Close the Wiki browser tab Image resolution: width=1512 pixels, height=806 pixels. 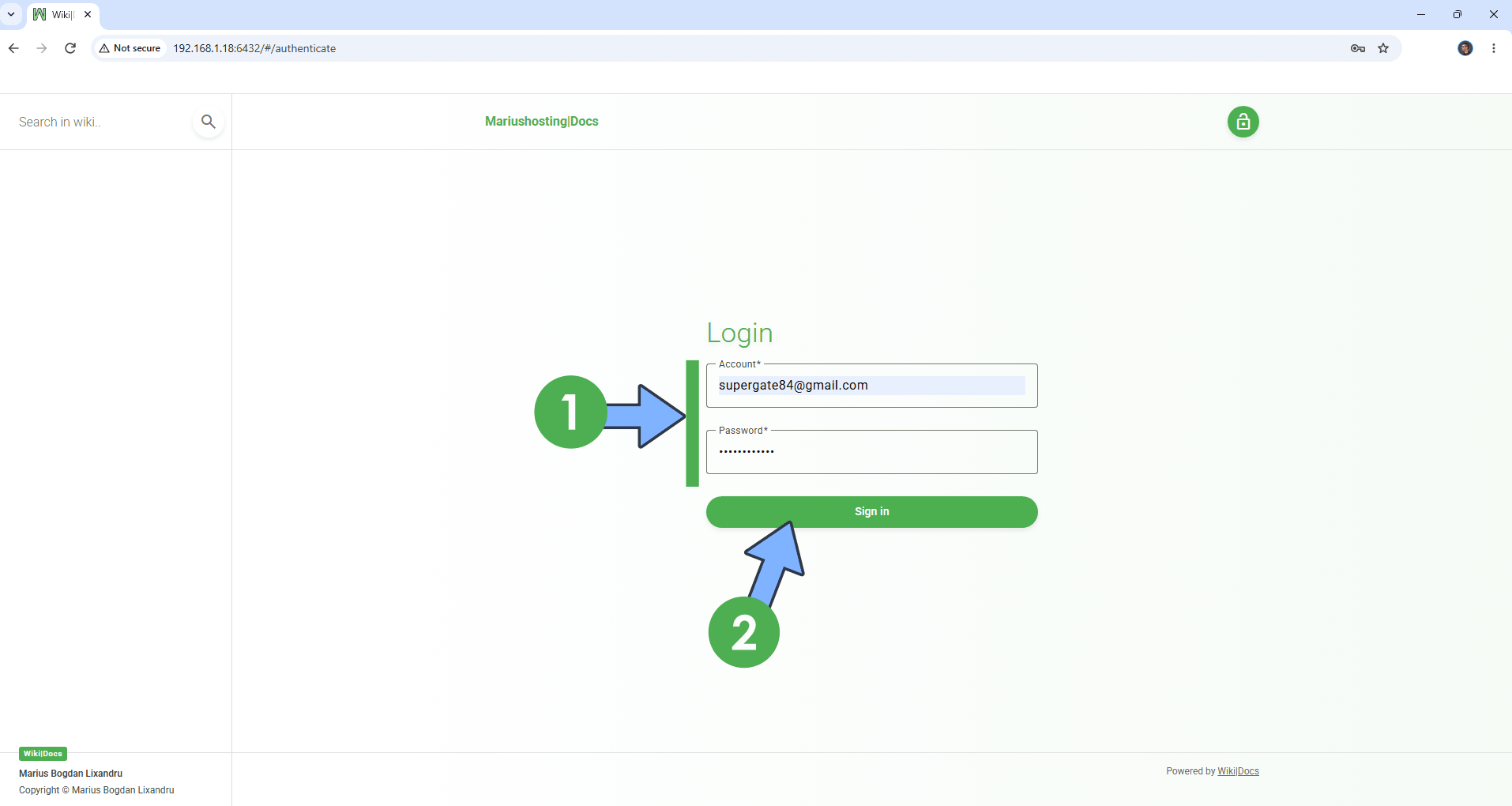click(88, 14)
